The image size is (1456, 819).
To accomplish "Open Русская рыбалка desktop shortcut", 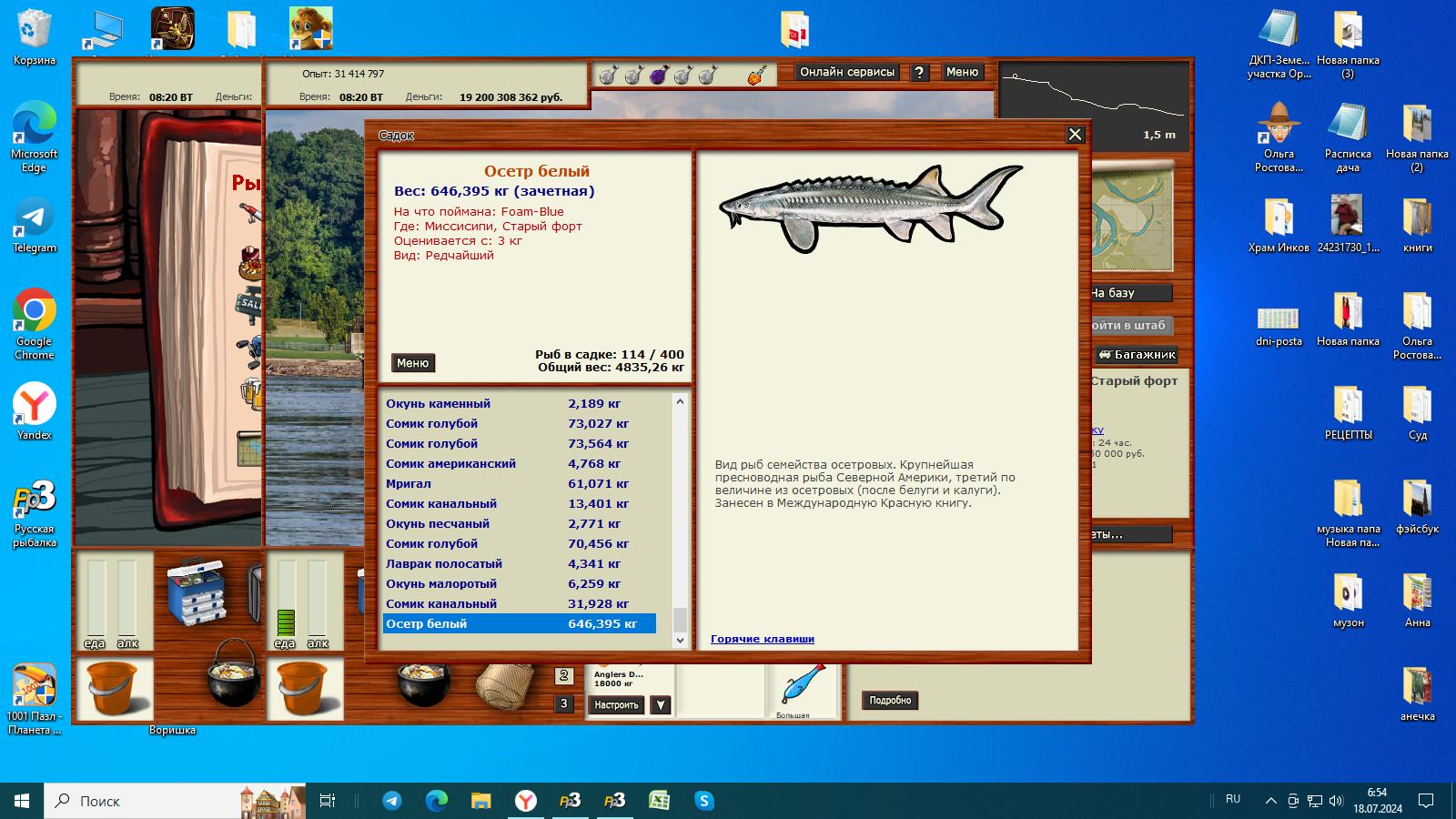I will [x=35, y=513].
